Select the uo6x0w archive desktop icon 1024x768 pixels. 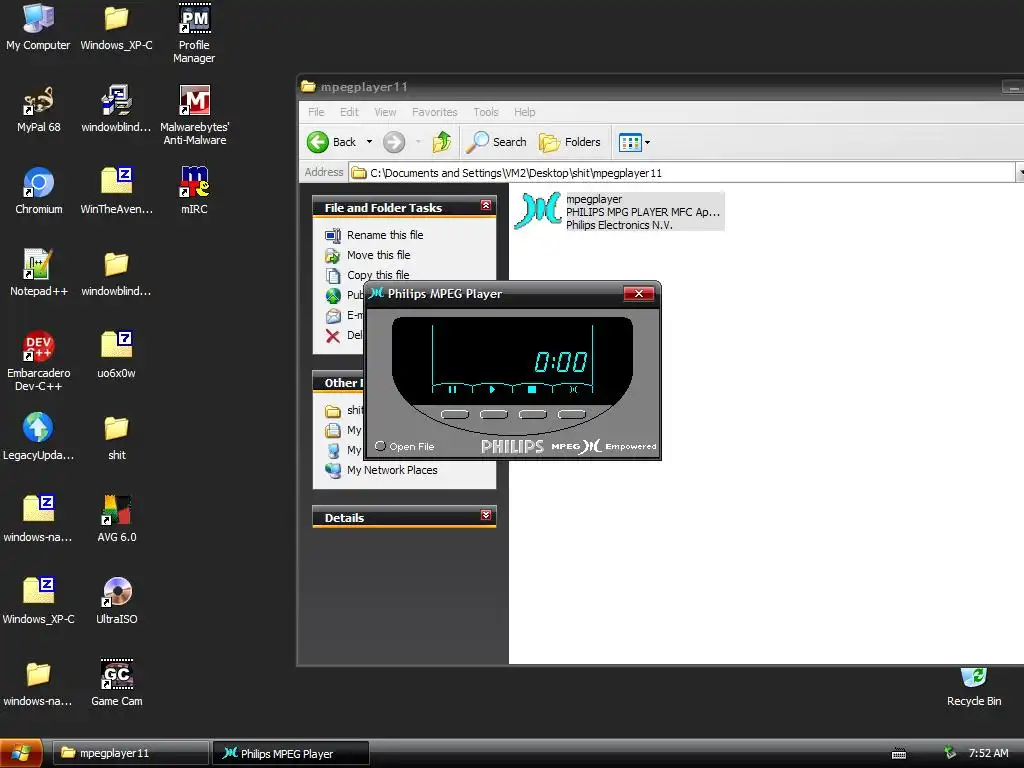(x=116, y=355)
